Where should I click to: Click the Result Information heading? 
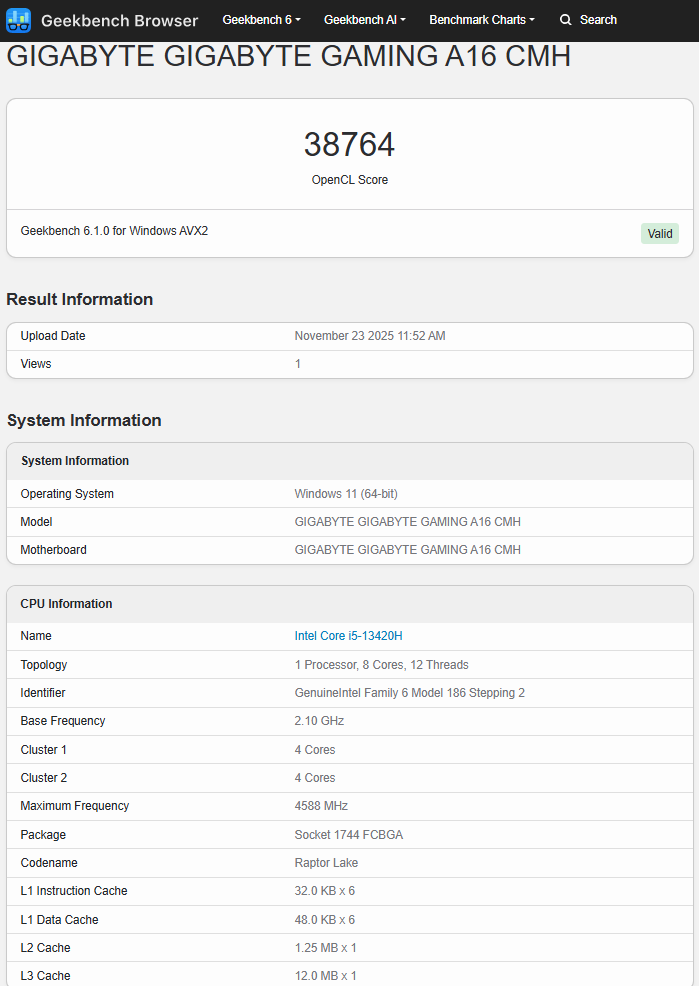coord(80,299)
